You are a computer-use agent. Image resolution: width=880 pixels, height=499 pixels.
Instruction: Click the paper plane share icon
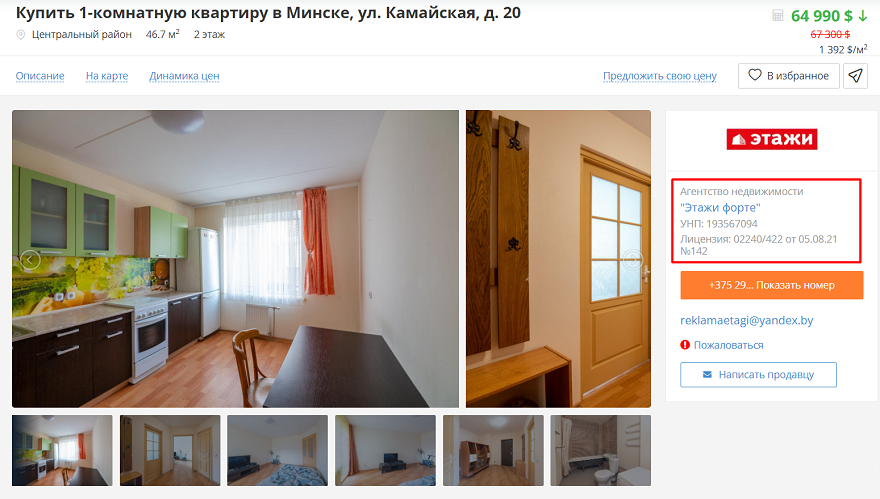tap(855, 76)
